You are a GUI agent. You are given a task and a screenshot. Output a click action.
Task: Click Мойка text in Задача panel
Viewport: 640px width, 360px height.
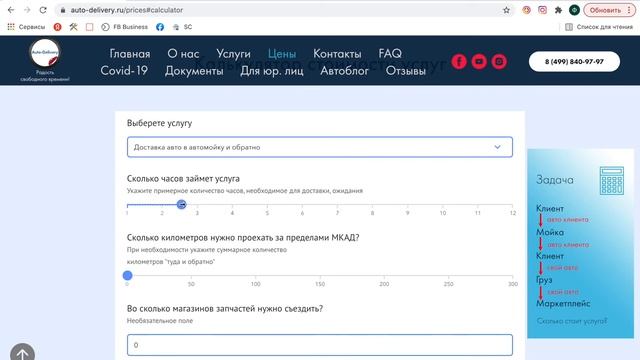pos(550,232)
